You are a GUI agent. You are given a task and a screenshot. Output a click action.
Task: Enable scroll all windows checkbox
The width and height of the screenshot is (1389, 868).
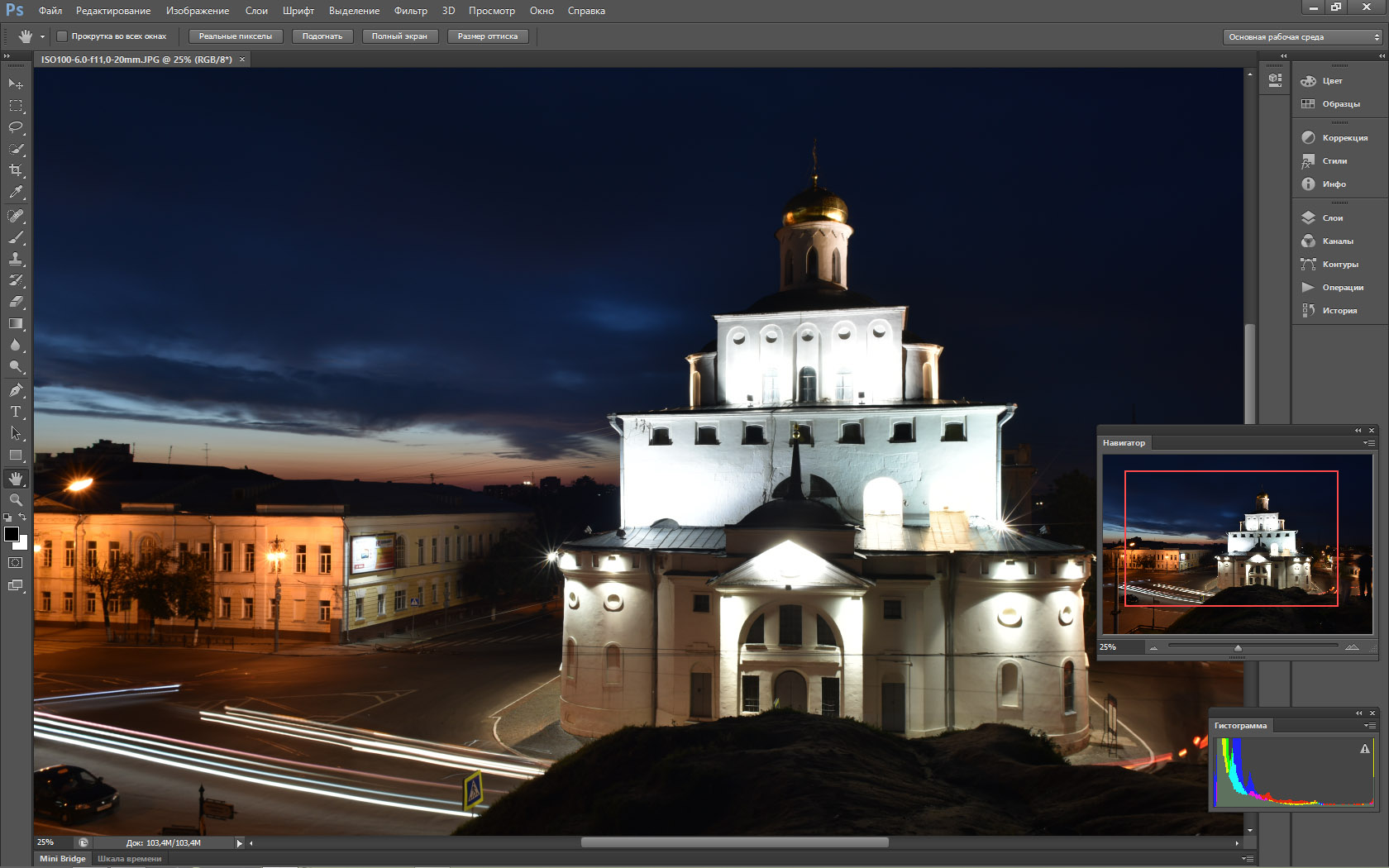coord(62,36)
